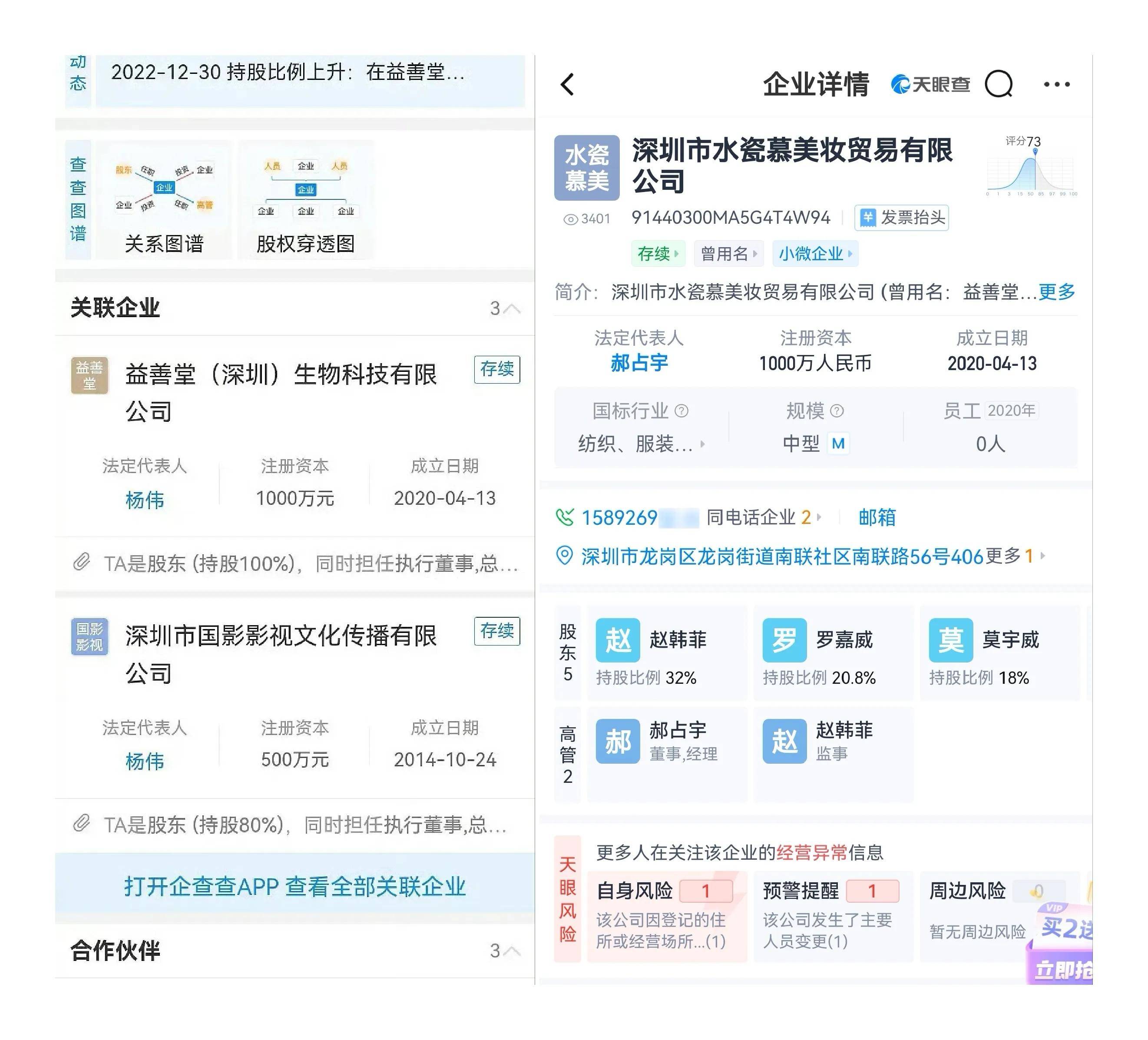Tap the 赵 avatar of supervisor 赵韩菲
1148x1040 pixels.
[785, 741]
